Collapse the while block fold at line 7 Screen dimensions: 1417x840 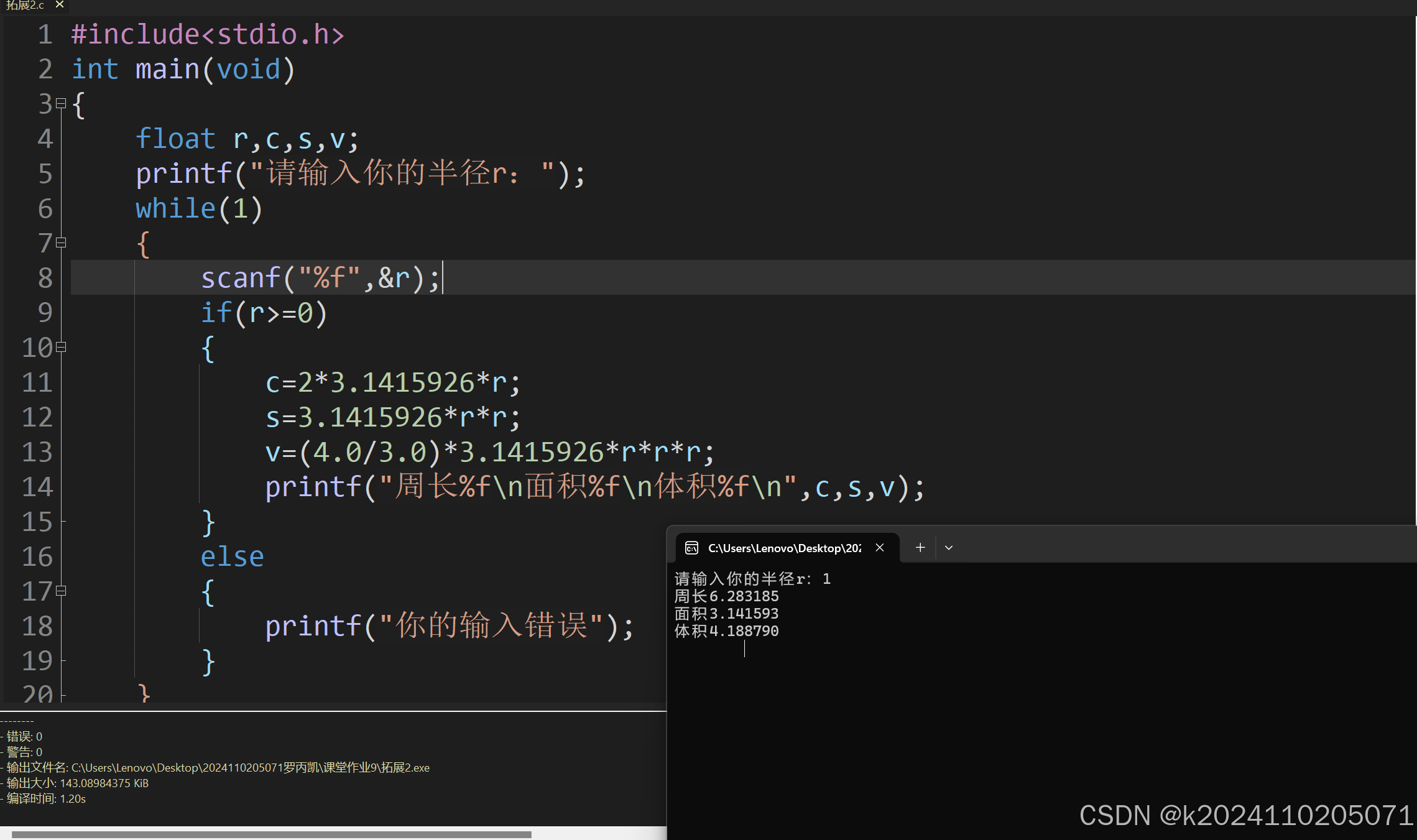[61, 242]
